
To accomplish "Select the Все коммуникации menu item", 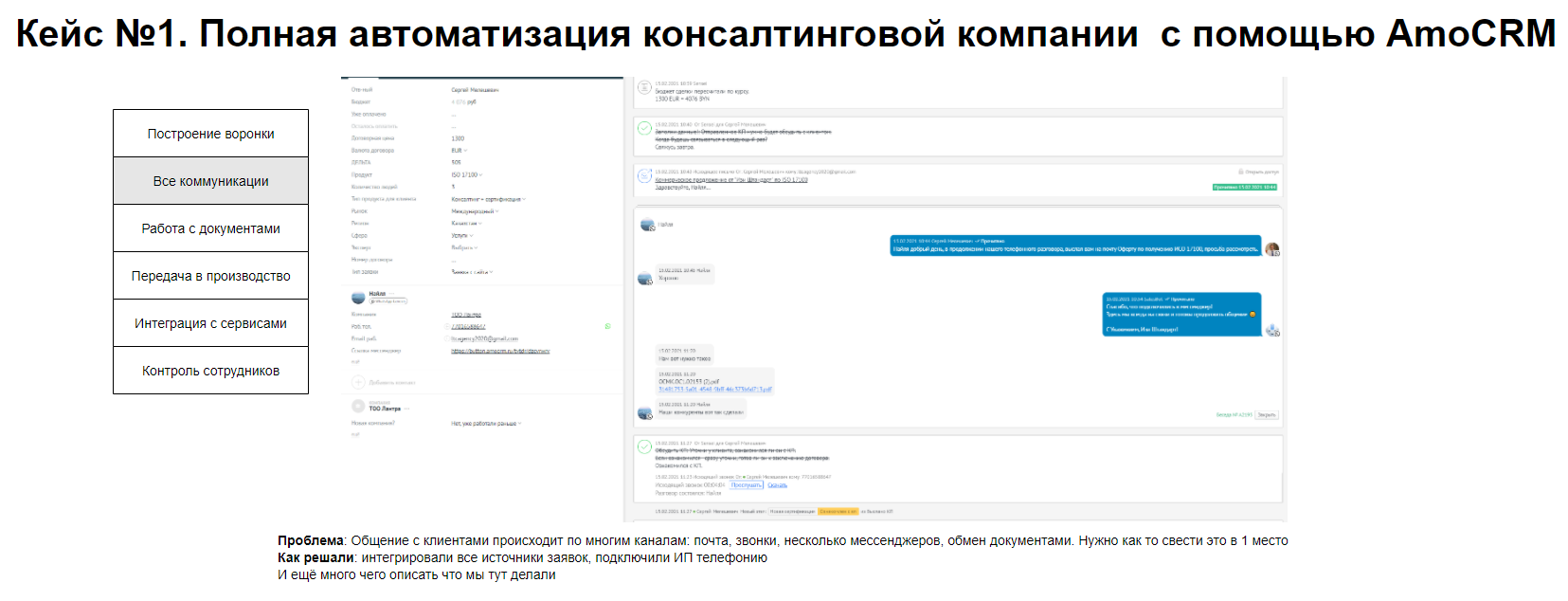I will click(x=210, y=181).
